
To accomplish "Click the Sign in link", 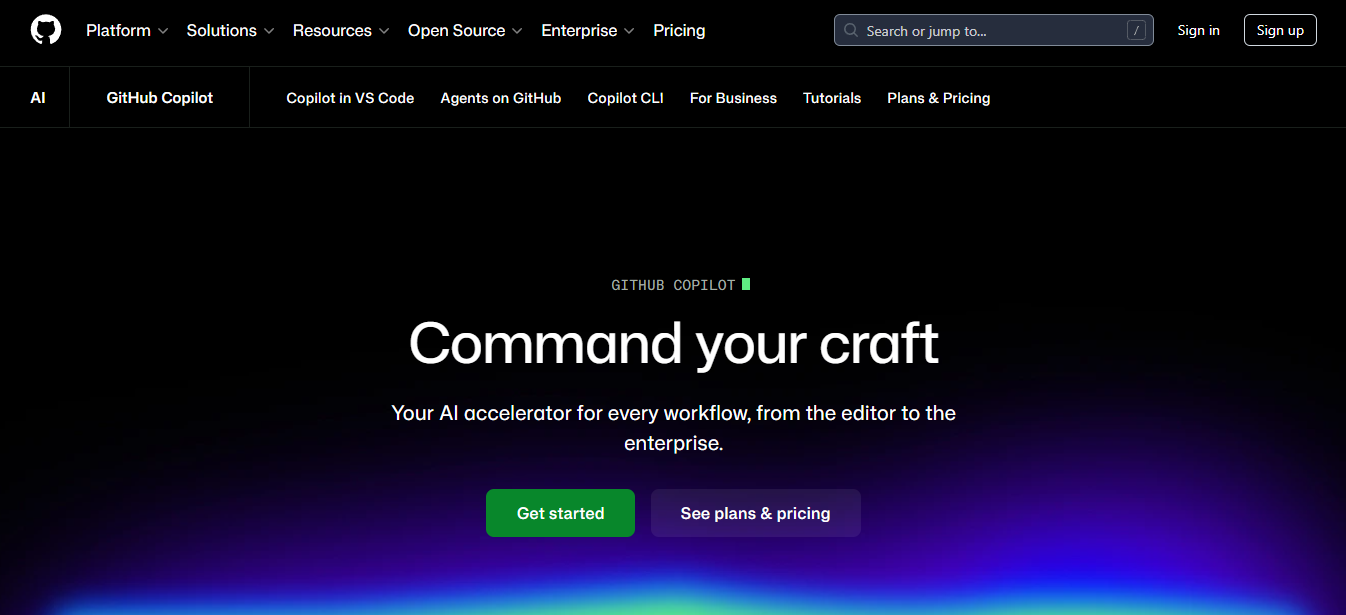I will [1198, 30].
